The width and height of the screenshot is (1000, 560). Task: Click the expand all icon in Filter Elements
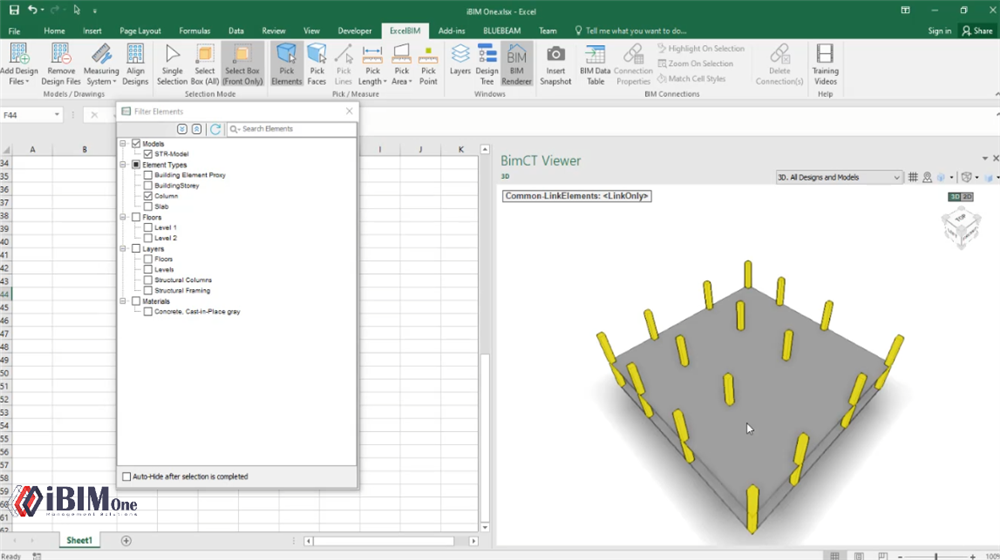tap(182, 129)
